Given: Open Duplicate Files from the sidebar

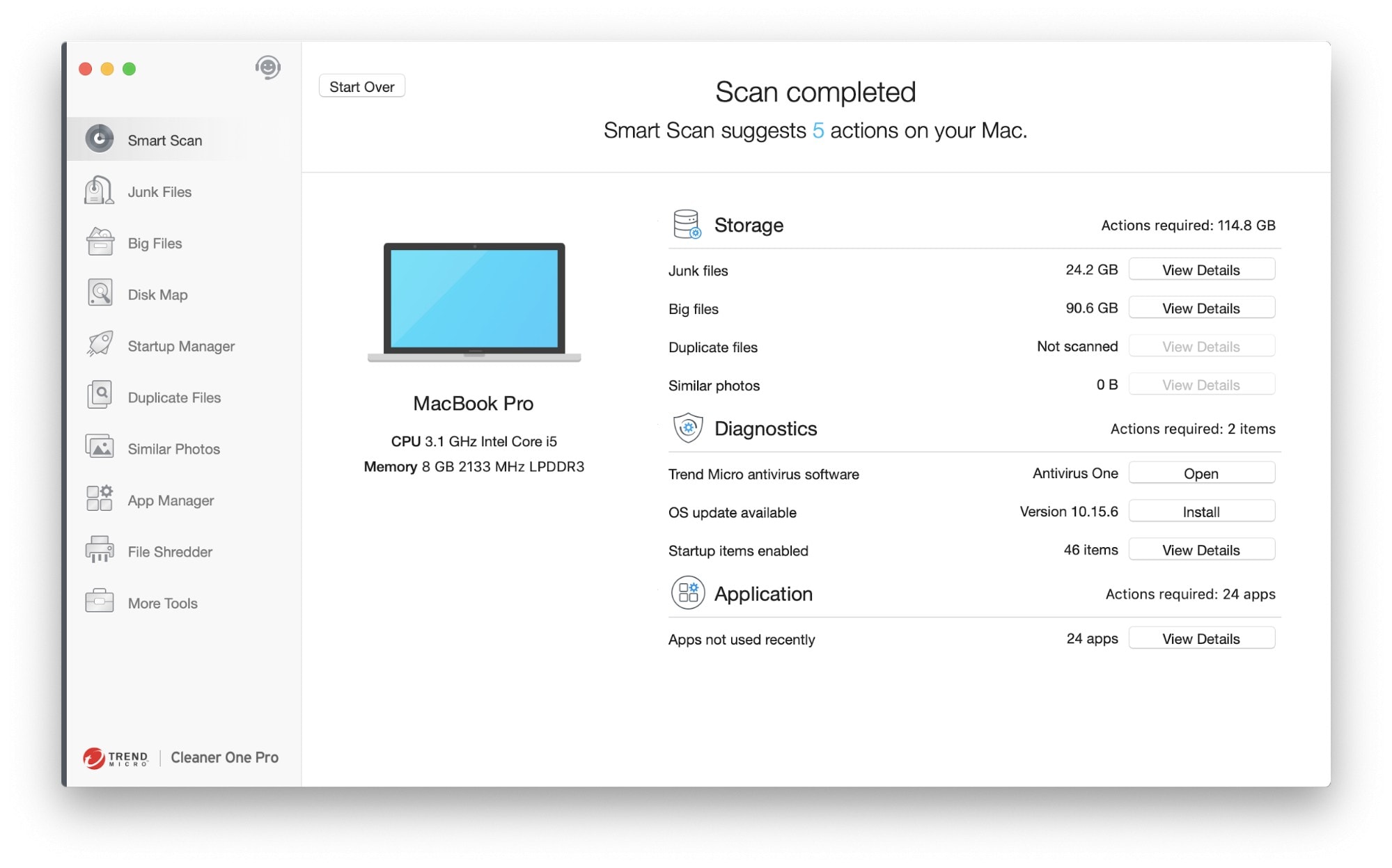Looking at the screenshot, I should [x=174, y=397].
